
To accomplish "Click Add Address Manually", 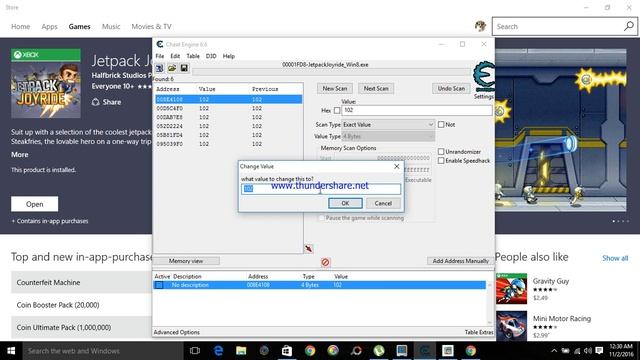I will 460,261.
